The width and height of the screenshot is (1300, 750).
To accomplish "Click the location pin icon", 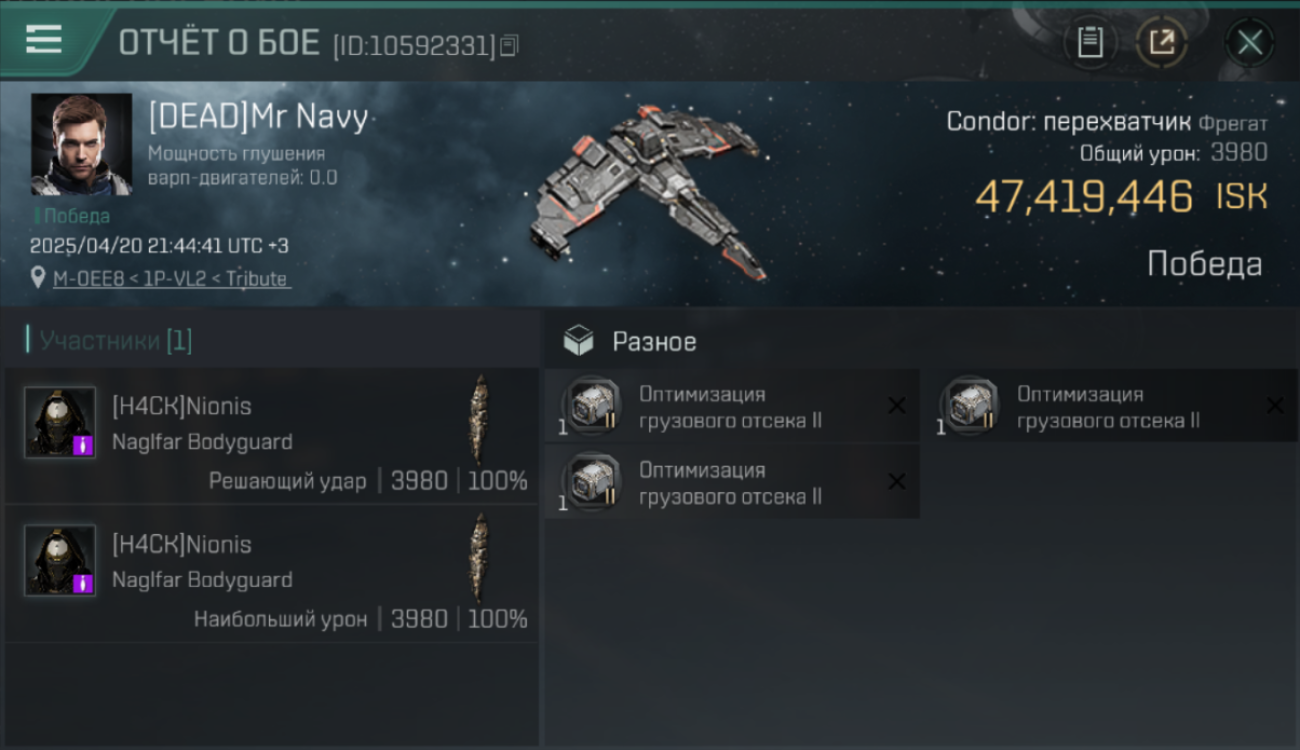I will [x=38, y=278].
